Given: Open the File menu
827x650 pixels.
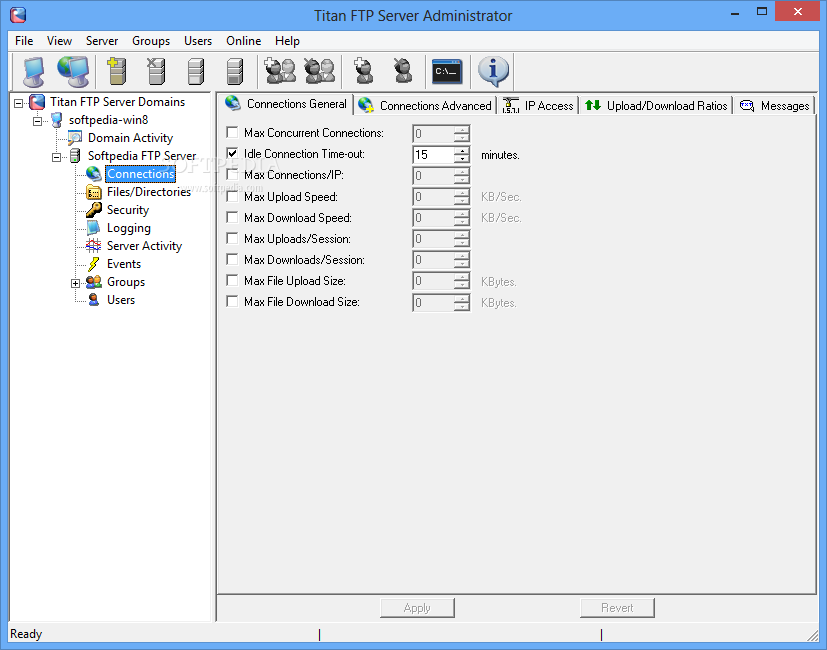Looking at the screenshot, I should pyautogui.click(x=24, y=41).
